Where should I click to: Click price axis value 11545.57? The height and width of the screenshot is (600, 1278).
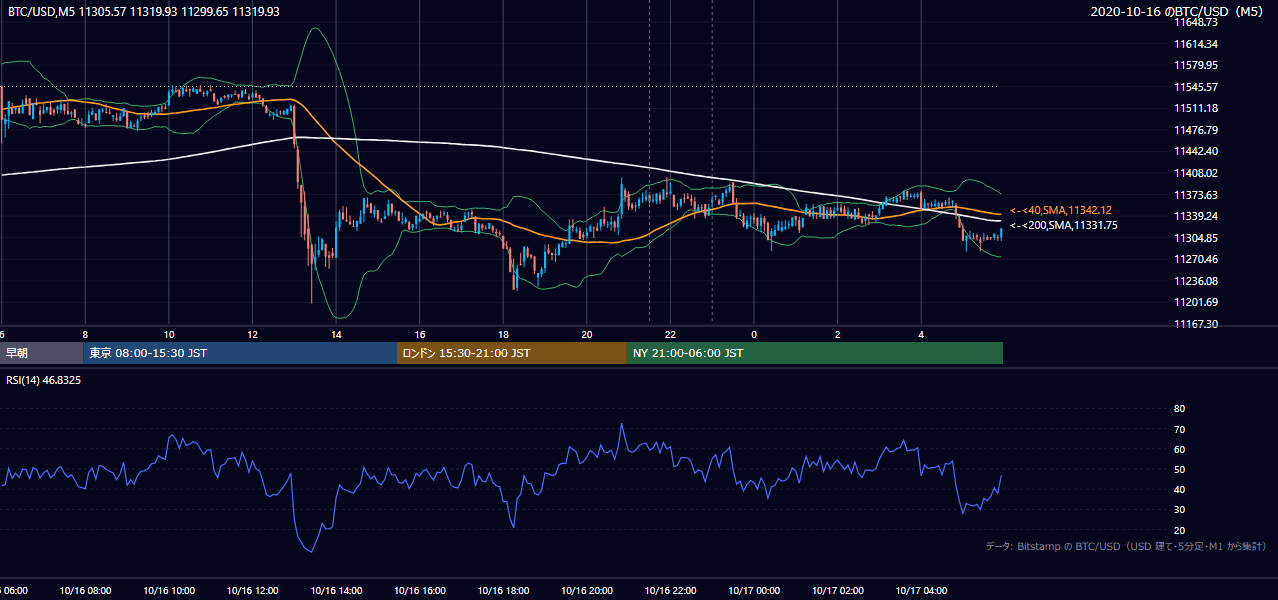click(1195, 87)
